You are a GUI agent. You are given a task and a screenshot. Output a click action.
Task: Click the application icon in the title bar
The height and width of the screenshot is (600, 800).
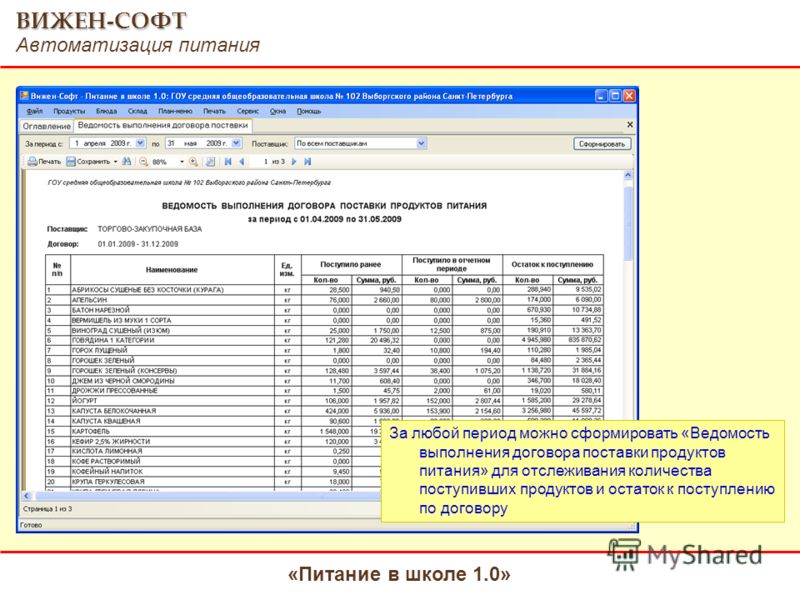tap(24, 96)
